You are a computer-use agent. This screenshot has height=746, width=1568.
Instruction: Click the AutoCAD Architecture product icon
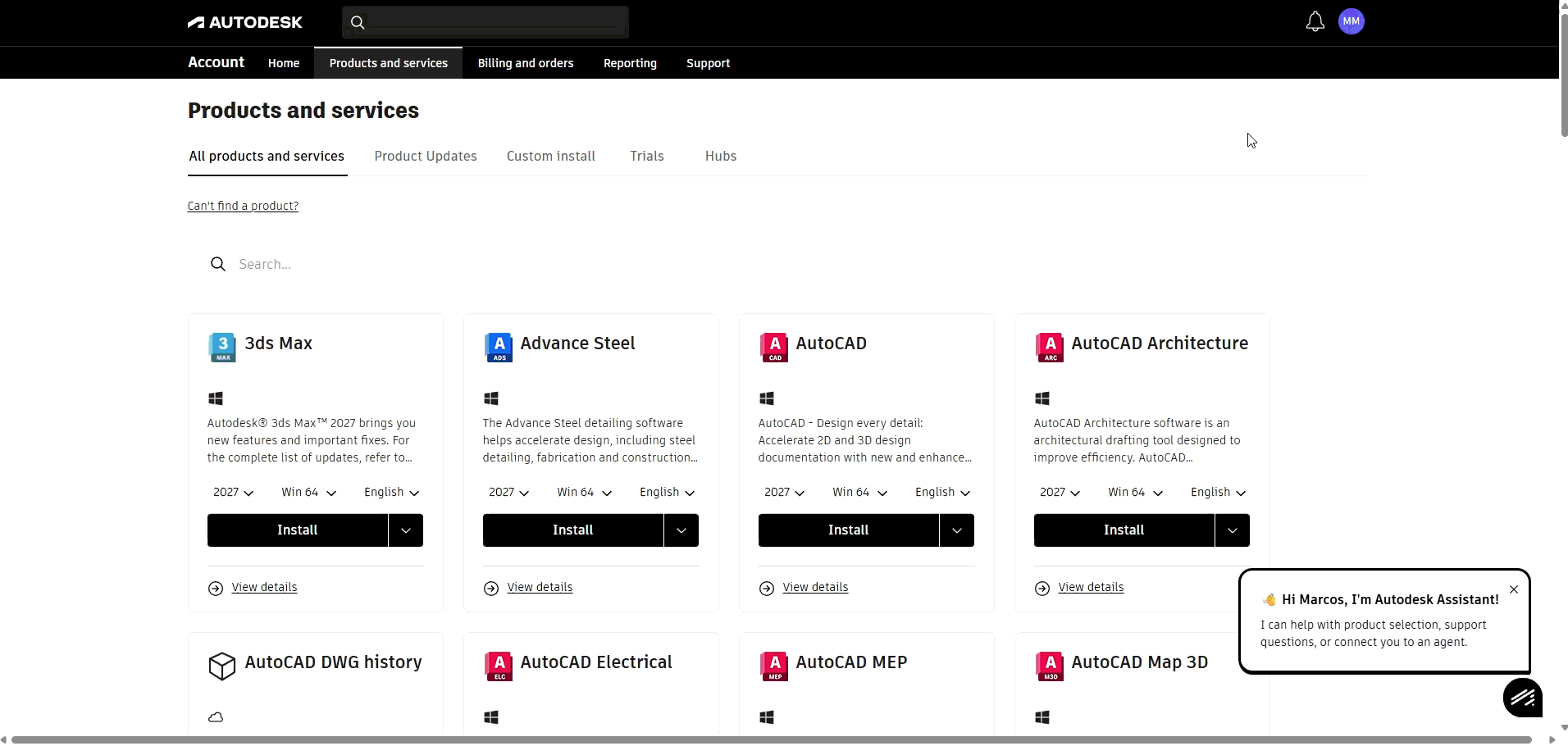click(1049, 348)
